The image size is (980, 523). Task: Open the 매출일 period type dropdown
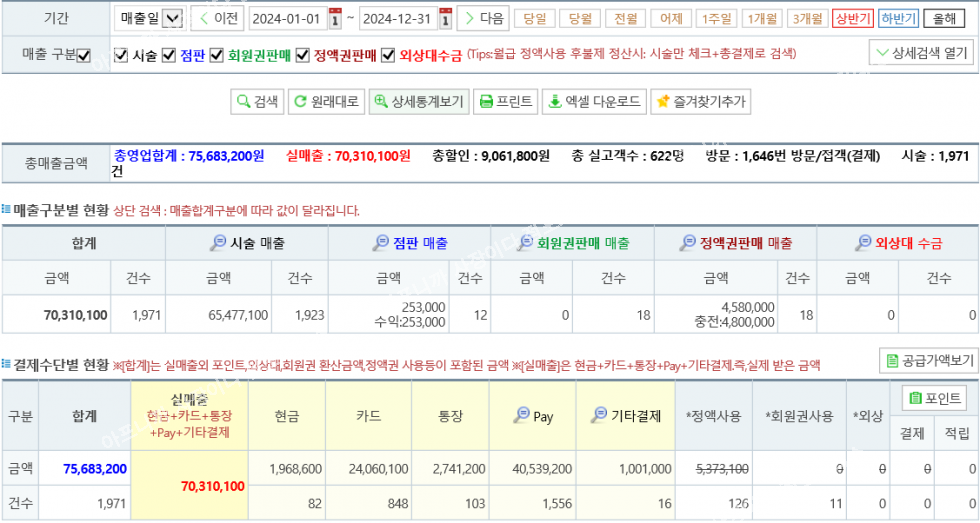point(149,19)
